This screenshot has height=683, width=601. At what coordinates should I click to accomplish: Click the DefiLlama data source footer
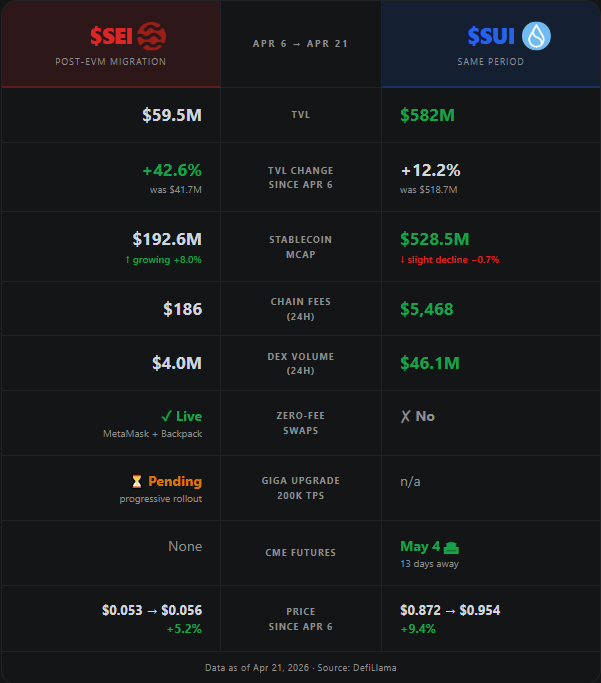pos(300,668)
